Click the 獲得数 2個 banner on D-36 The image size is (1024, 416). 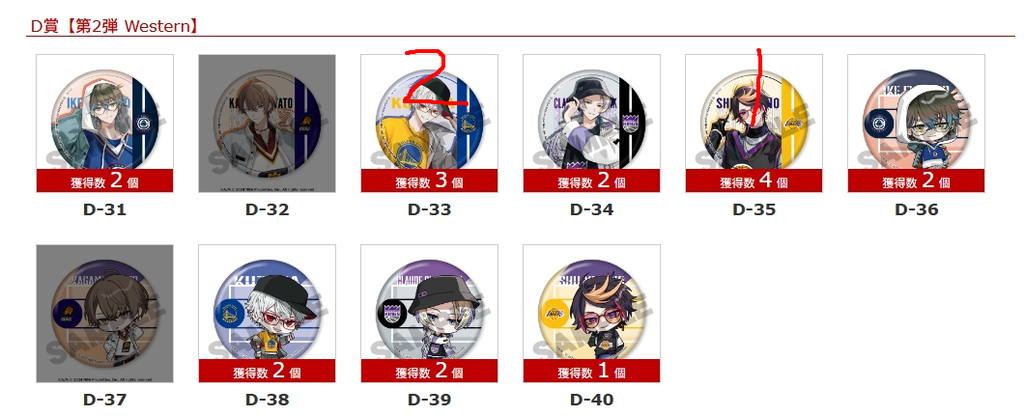pyautogui.click(x=916, y=181)
